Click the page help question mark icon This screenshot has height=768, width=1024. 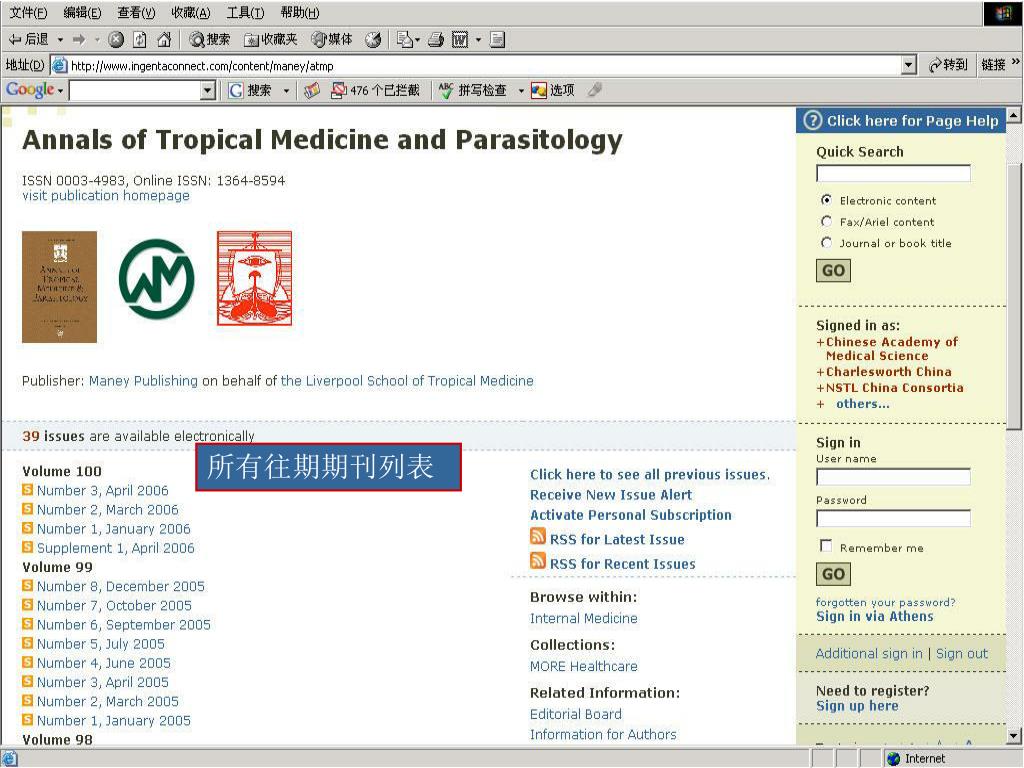(x=812, y=120)
